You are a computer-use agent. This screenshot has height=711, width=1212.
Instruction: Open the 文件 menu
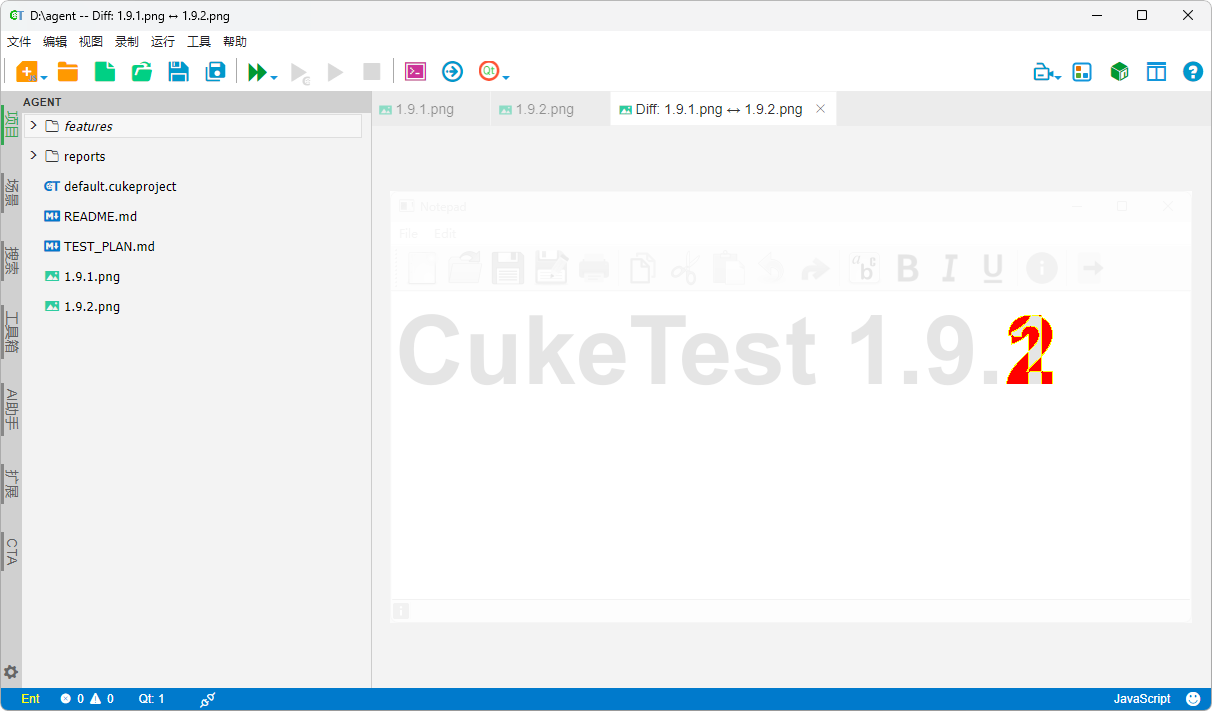[19, 42]
